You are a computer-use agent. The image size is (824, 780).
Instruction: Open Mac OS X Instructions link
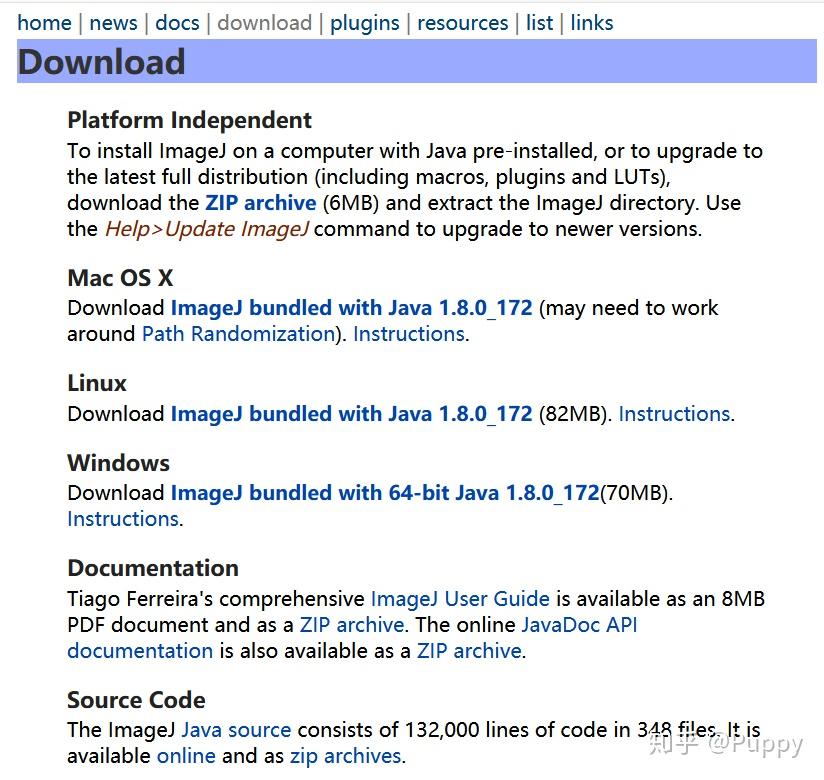point(408,334)
